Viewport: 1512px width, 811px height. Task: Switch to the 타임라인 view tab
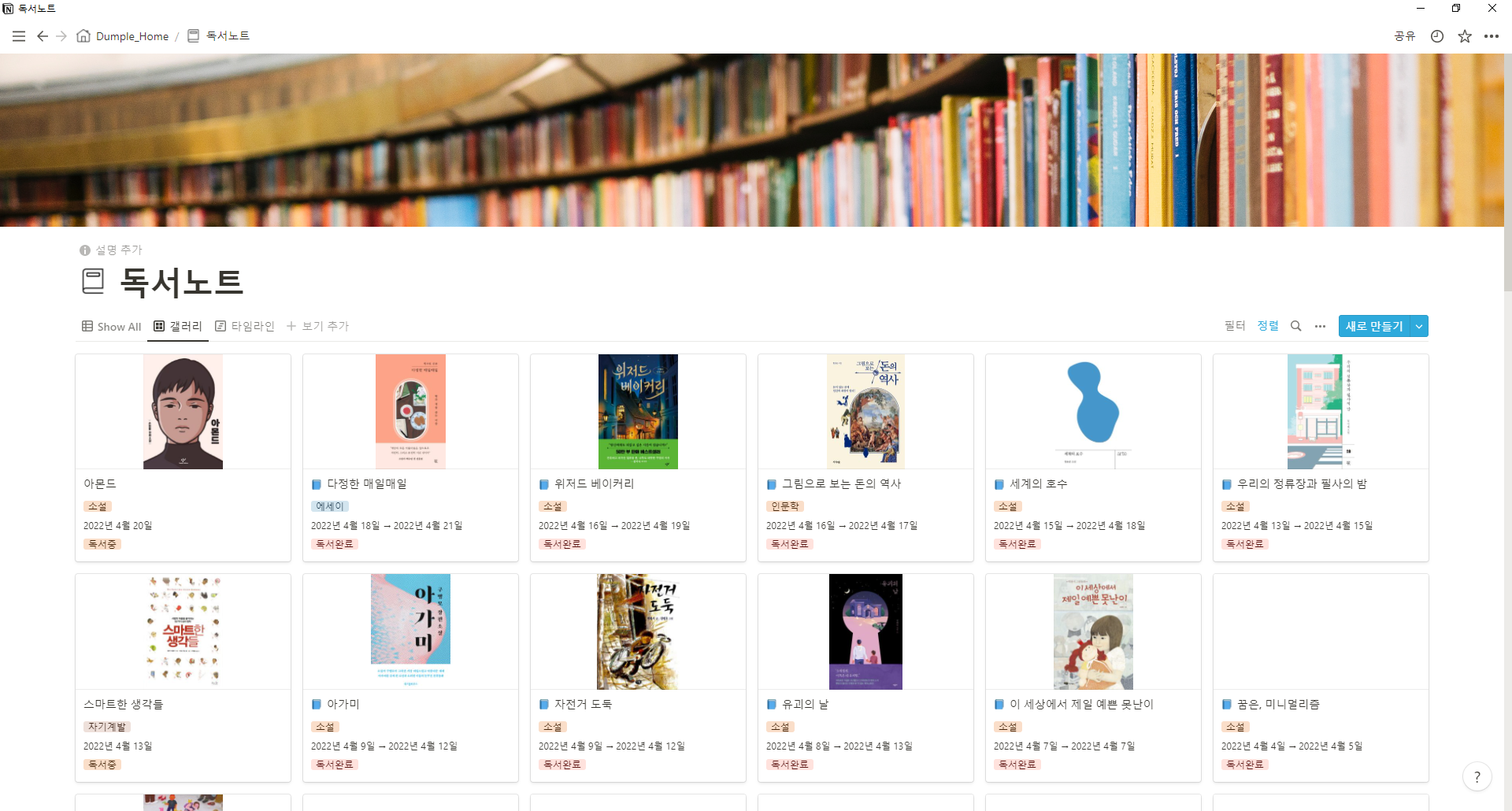pos(245,326)
